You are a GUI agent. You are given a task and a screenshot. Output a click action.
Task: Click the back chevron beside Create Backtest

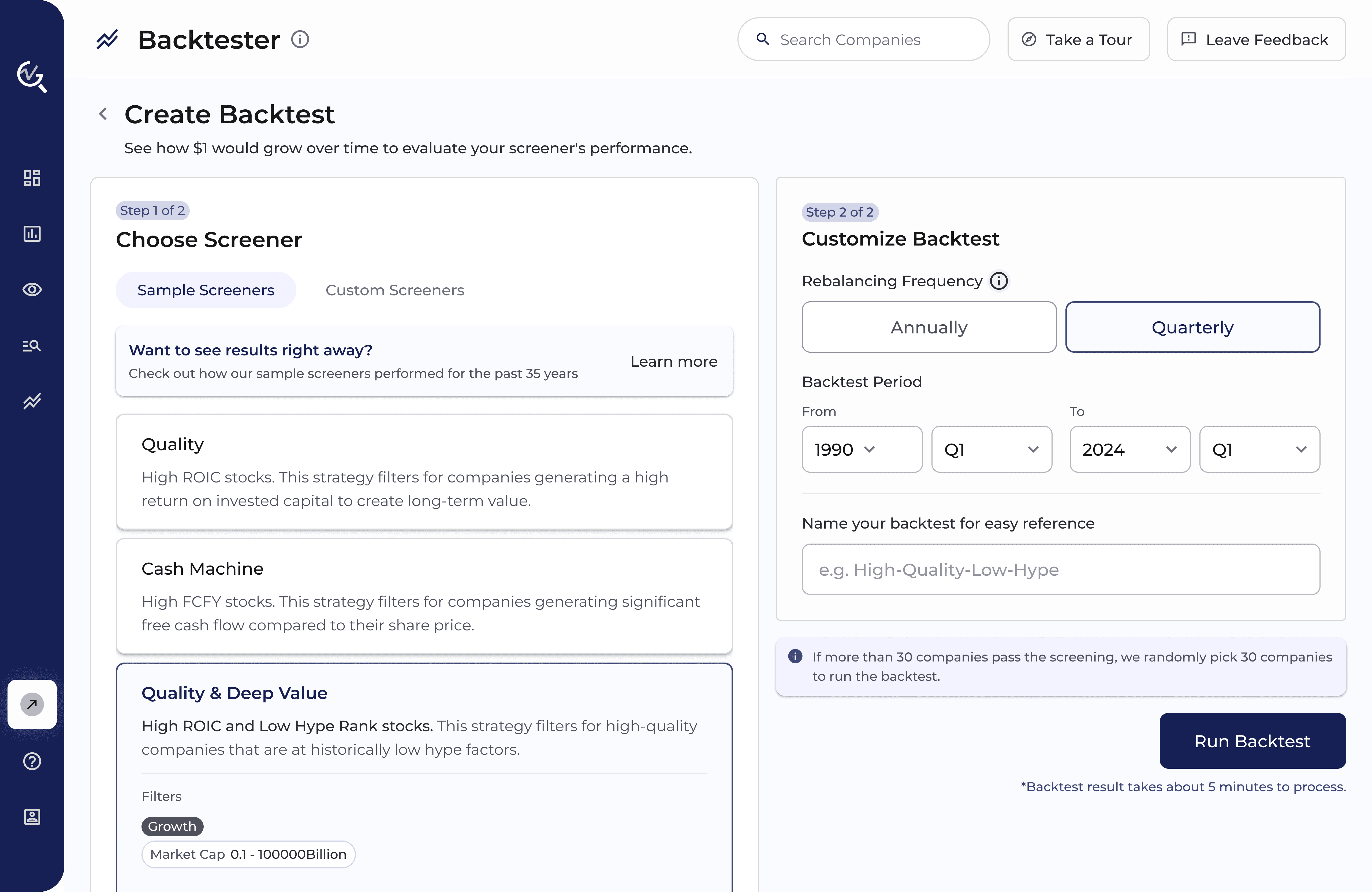tap(103, 114)
